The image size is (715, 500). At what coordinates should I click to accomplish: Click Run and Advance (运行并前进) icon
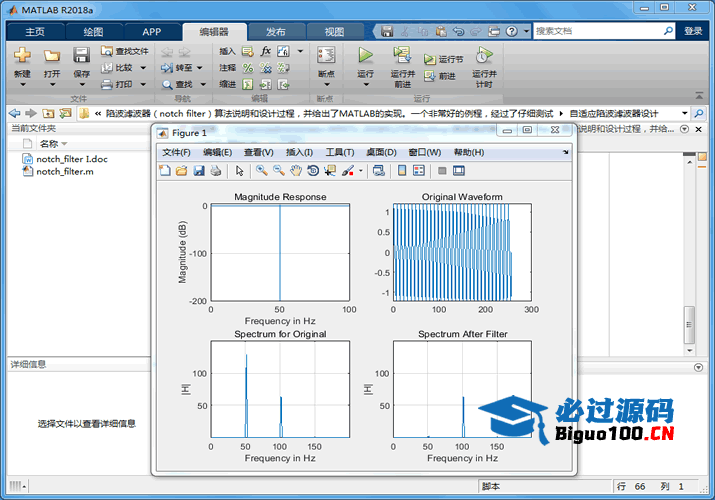tap(402, 55)
